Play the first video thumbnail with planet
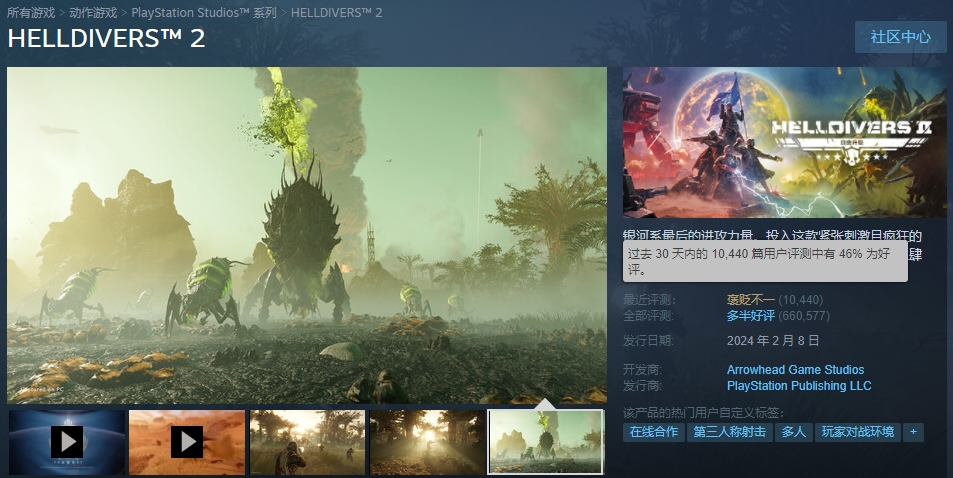Viewport: 953px width, 478px height. (67, 442)
